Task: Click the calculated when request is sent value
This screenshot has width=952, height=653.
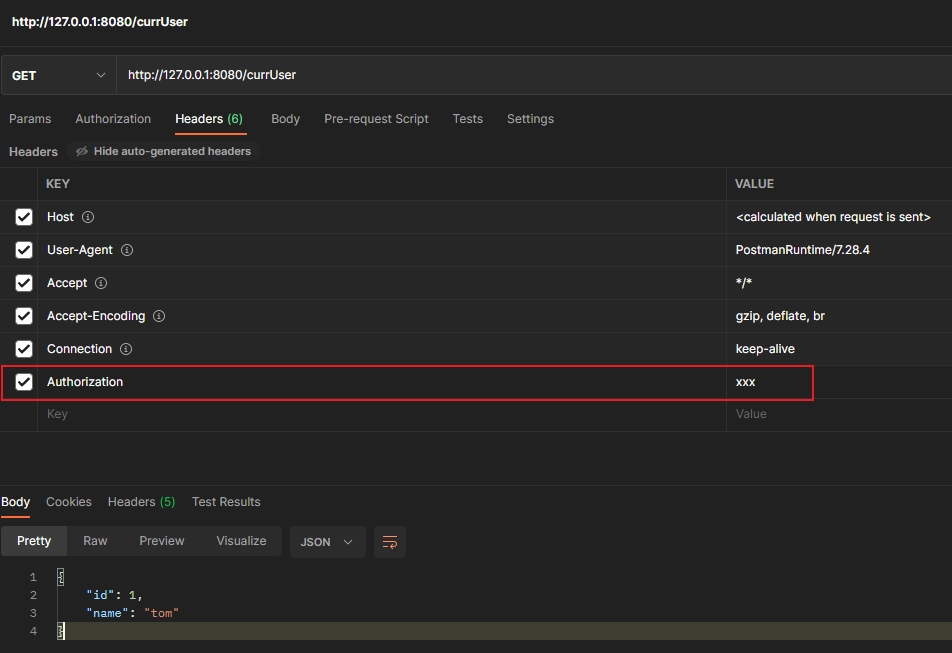Action: coord(833,217)
